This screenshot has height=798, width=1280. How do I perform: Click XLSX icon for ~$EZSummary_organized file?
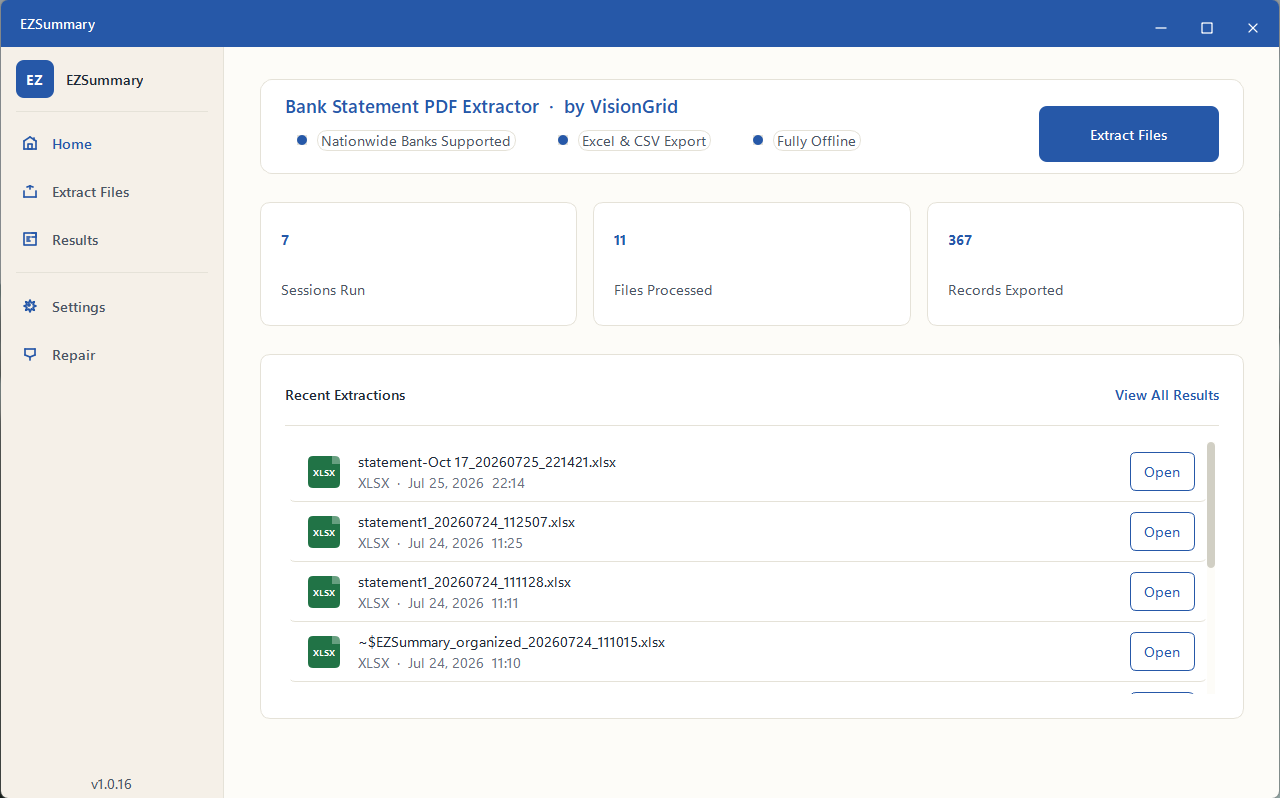(324, 652)
